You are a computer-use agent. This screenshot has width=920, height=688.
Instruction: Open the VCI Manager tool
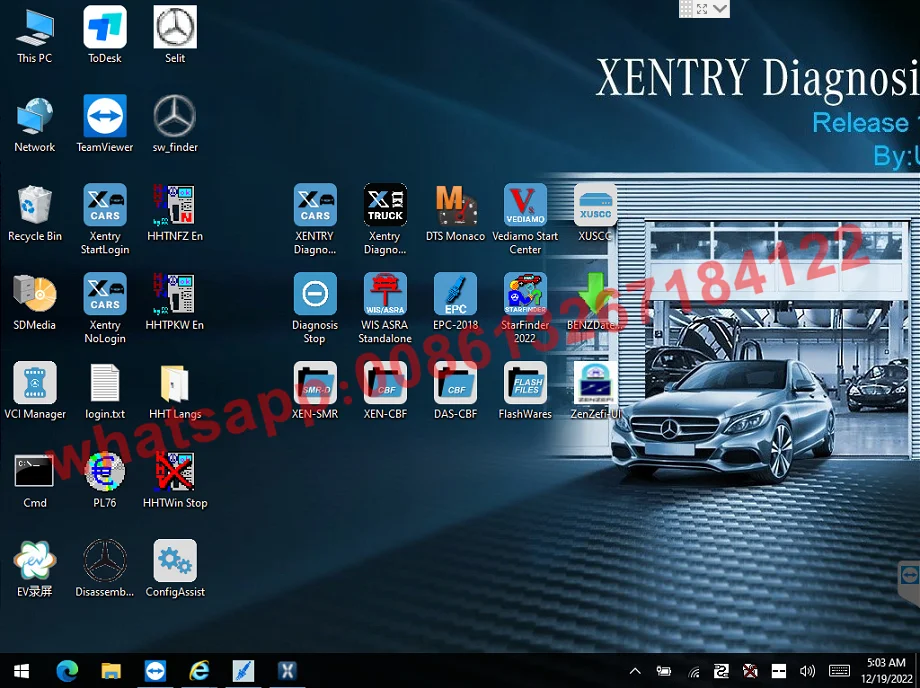(34, 384)
